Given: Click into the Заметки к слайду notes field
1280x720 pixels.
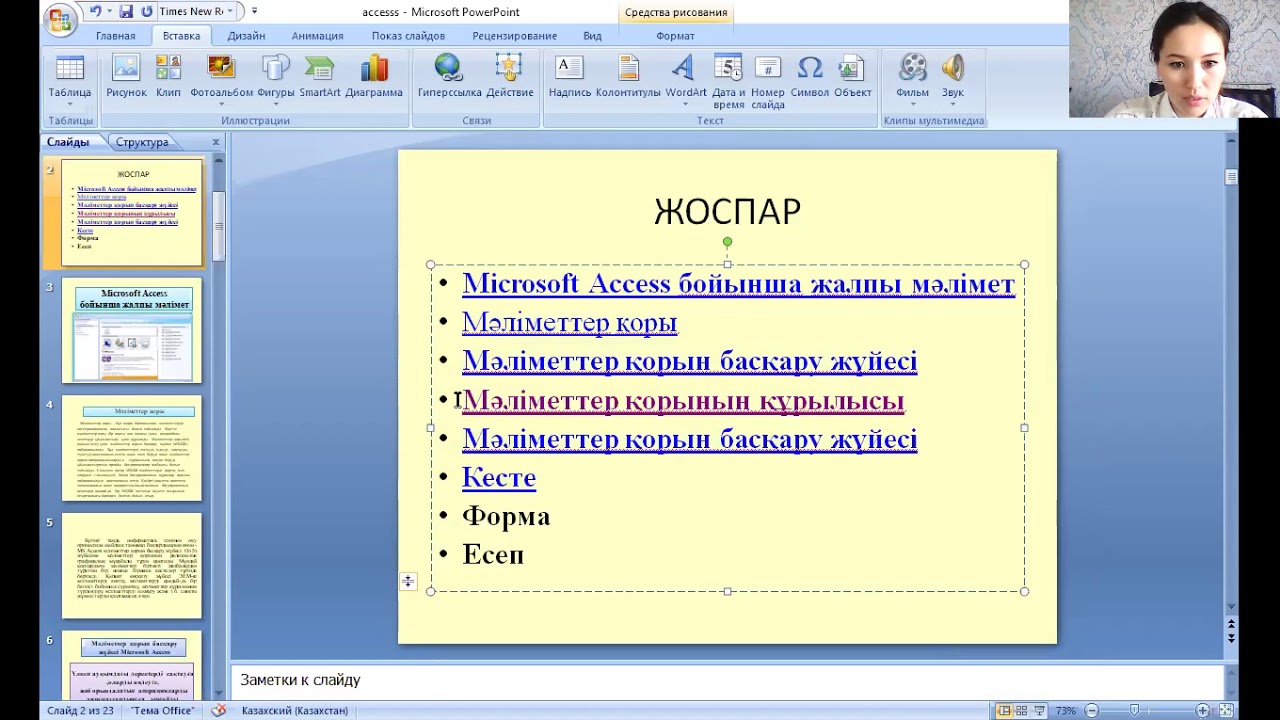Looking at the screenshot, I should [x=727, y=680].
